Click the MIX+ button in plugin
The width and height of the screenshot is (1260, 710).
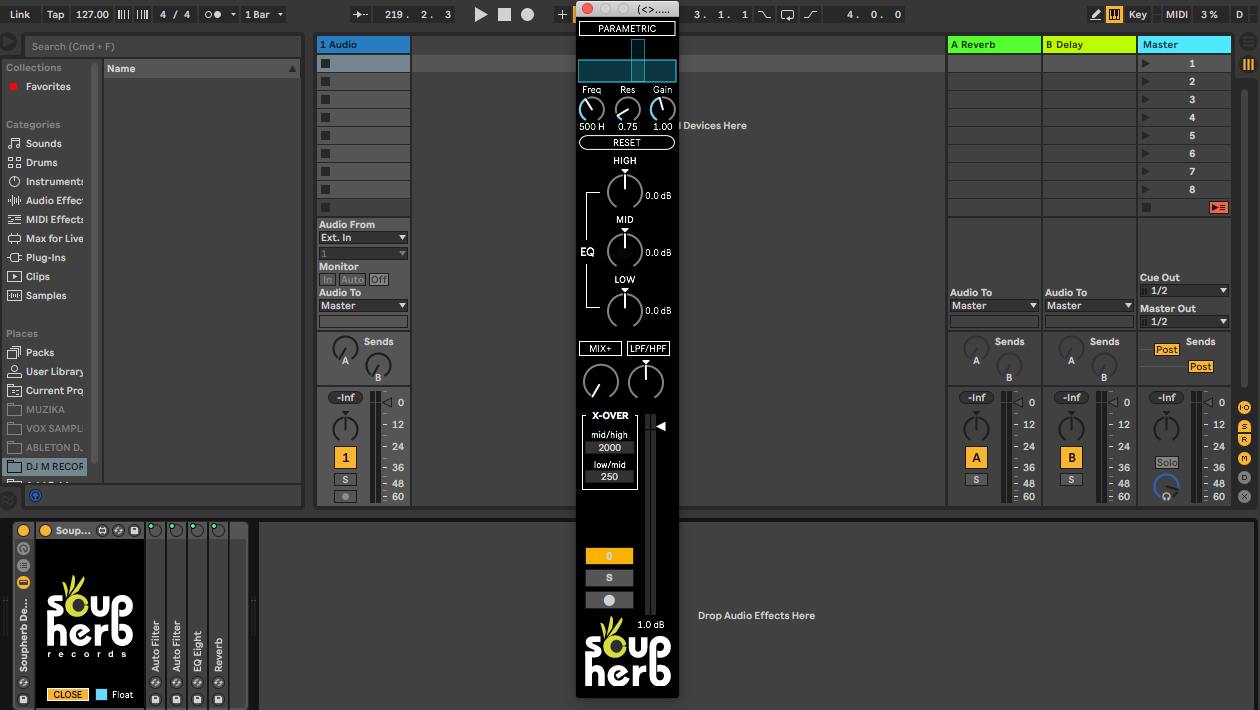pyautogui.click(x=600, y=349)
